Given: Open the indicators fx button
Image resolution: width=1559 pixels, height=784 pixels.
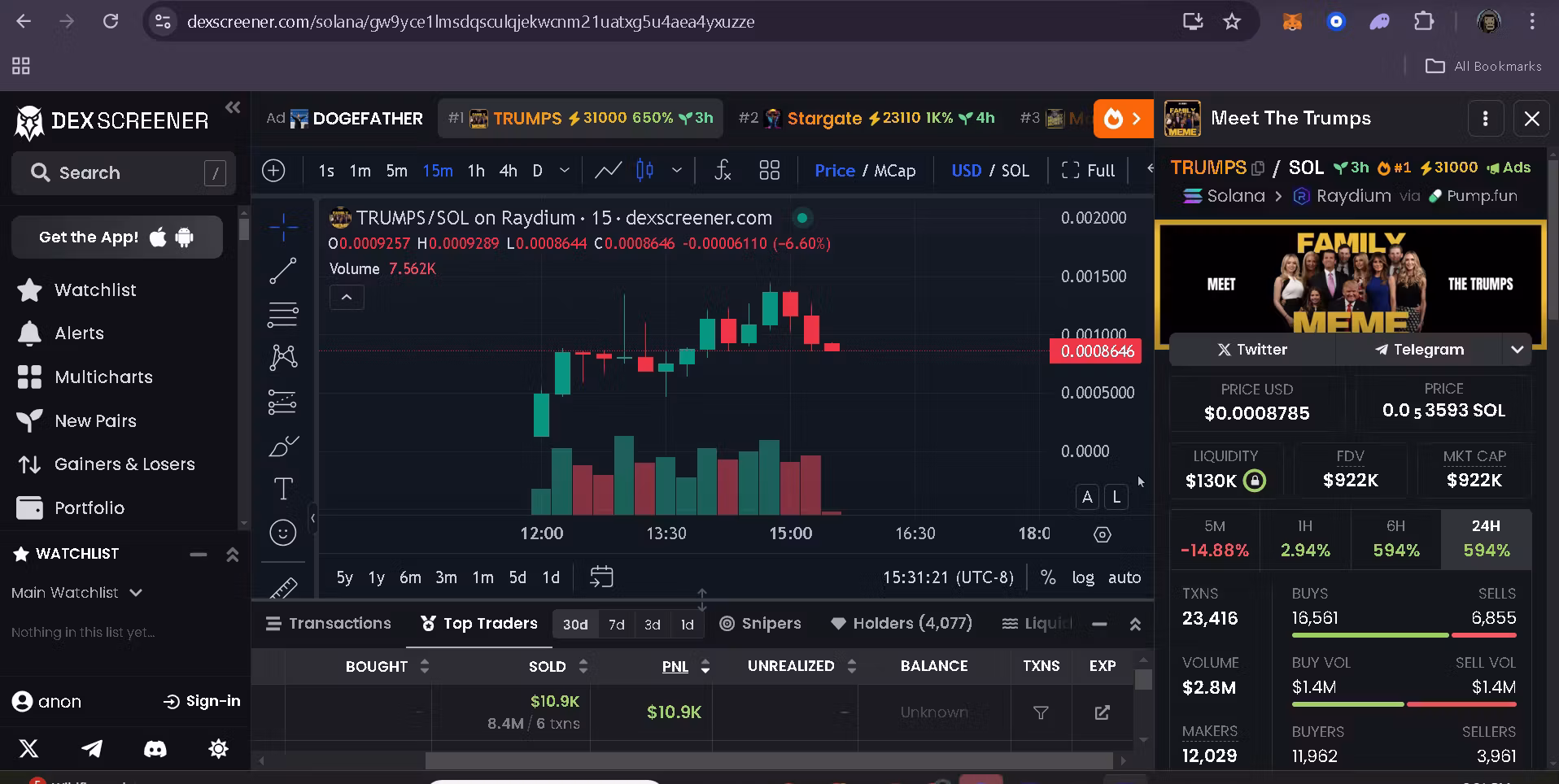Looking at the screenshot, I should click(x=723, y=170).
